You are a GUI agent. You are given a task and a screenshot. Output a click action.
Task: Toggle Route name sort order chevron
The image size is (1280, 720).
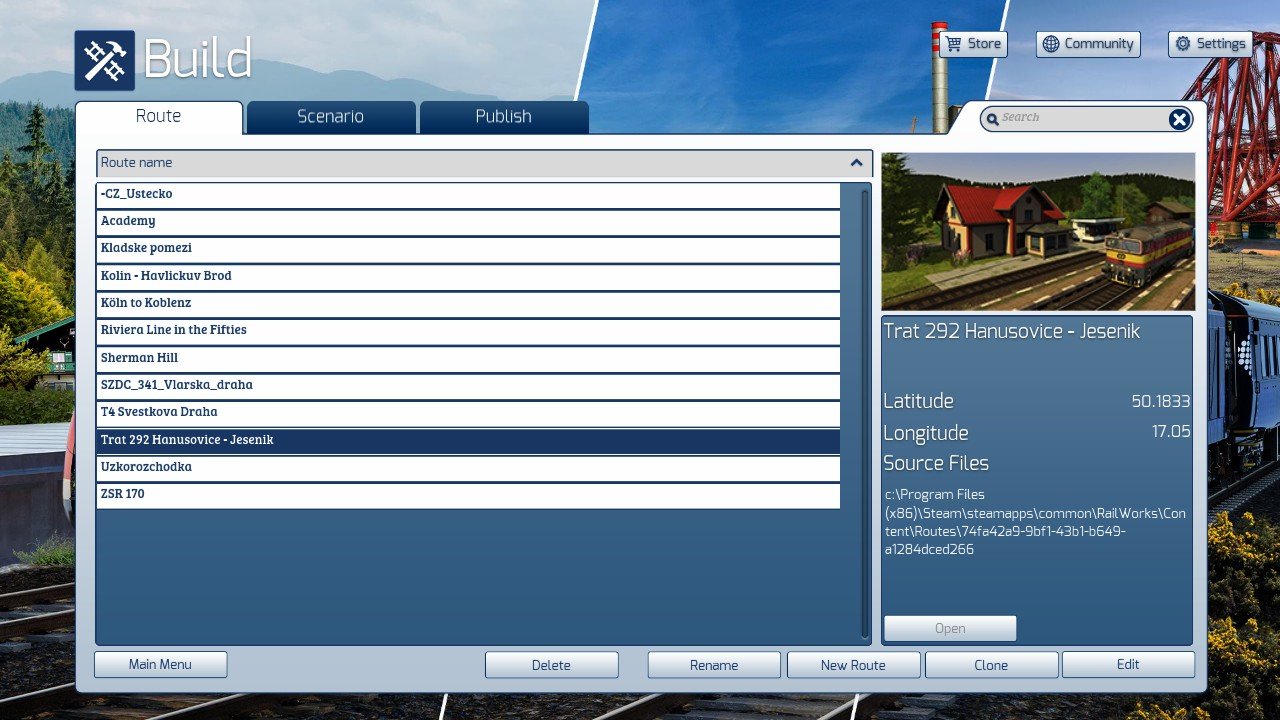pos(856,163)
